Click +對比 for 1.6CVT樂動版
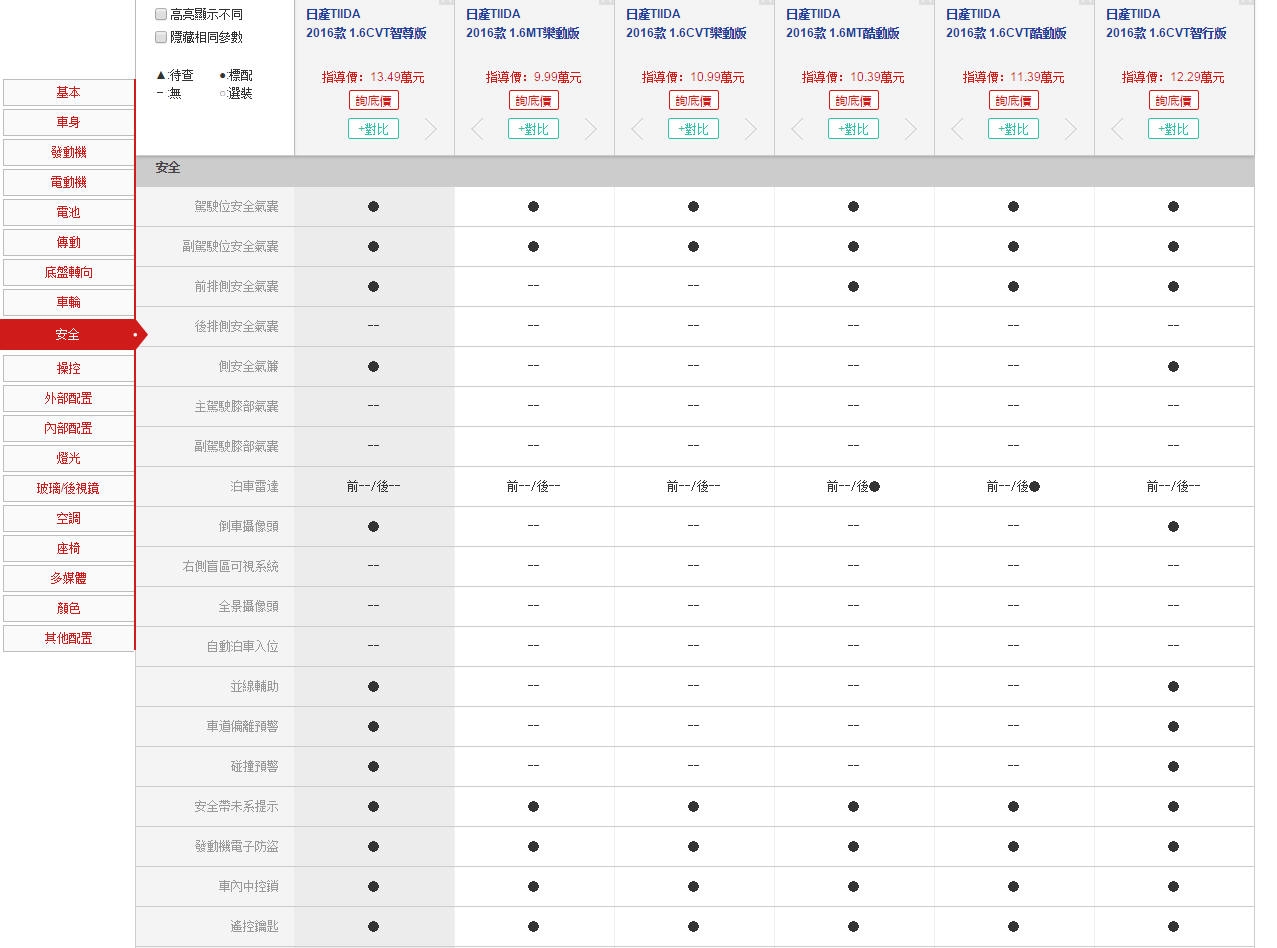The width and height of the screenshot is (1277, 948). click(x=693, y=129)
